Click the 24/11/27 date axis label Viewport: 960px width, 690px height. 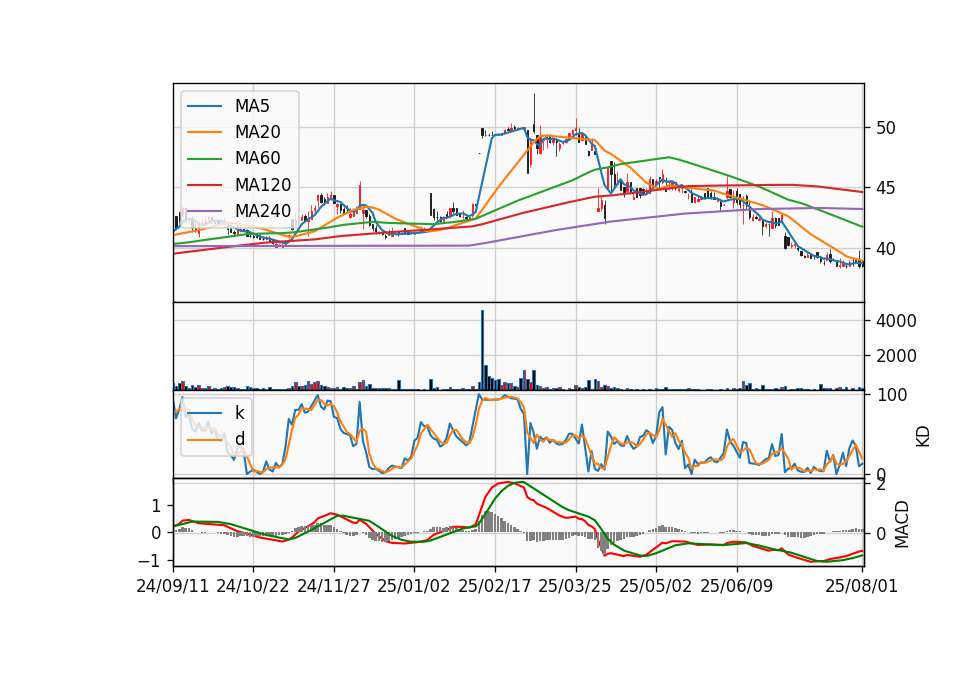coord(334,586)
